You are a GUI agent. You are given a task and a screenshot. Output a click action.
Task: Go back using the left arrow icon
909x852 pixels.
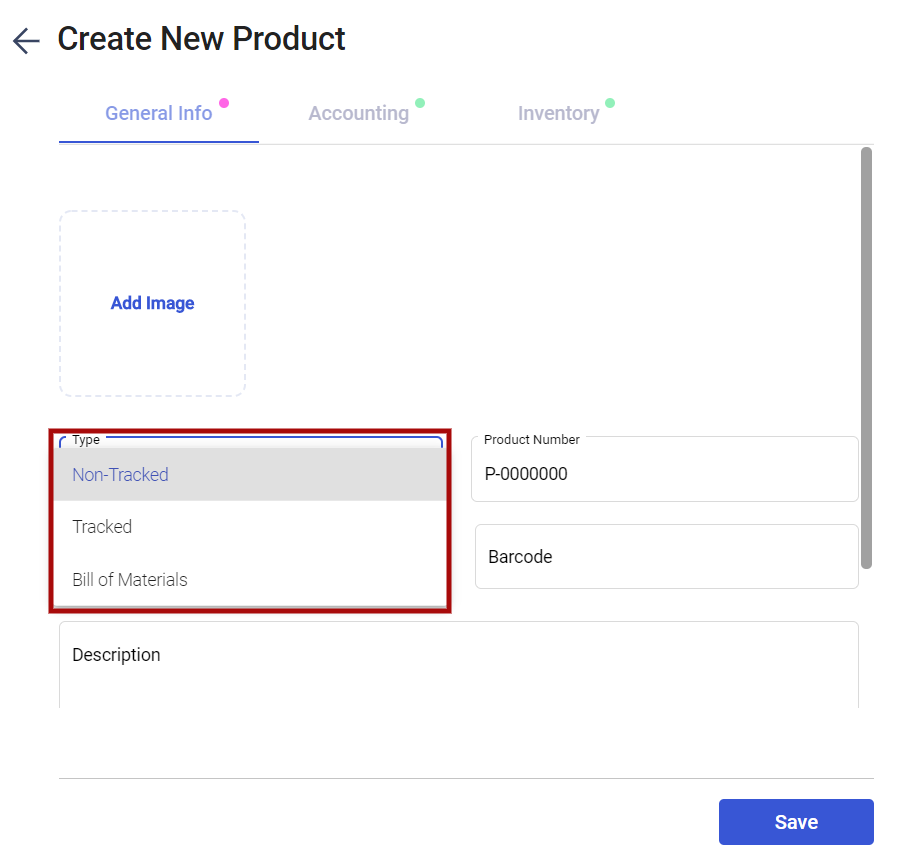(x=26, y=41)
